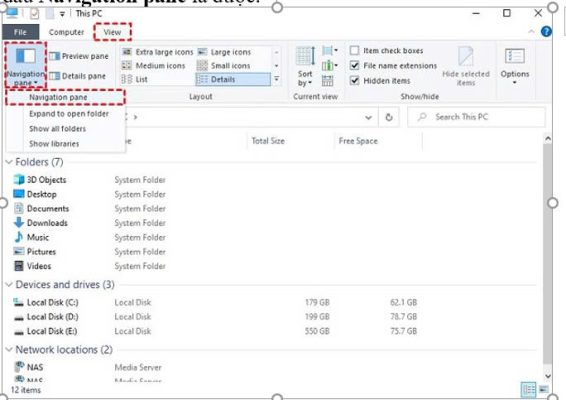Select Large icons layout

224,52
